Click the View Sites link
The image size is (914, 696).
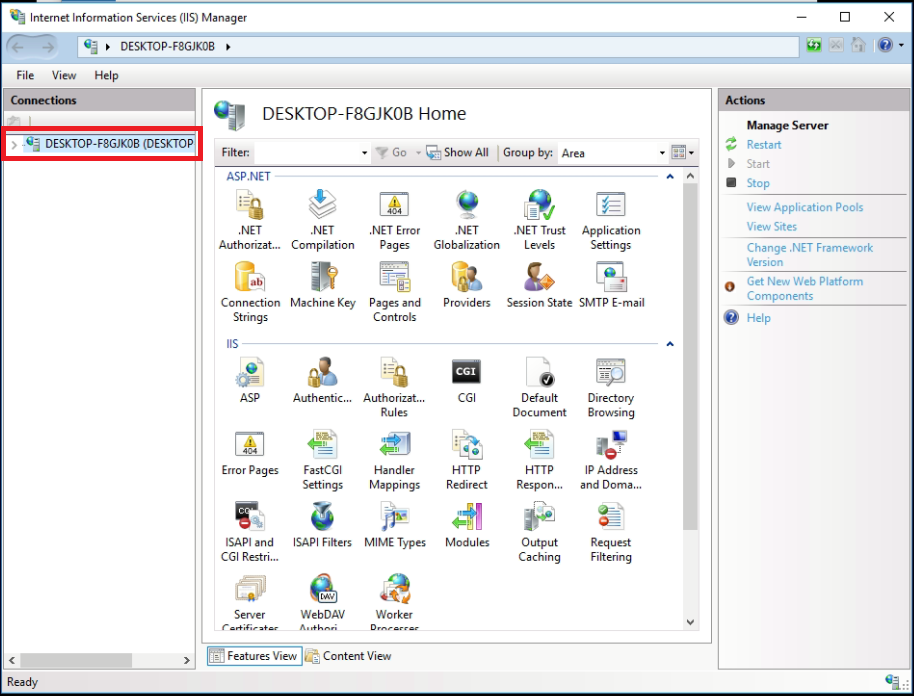pos(771,226)
